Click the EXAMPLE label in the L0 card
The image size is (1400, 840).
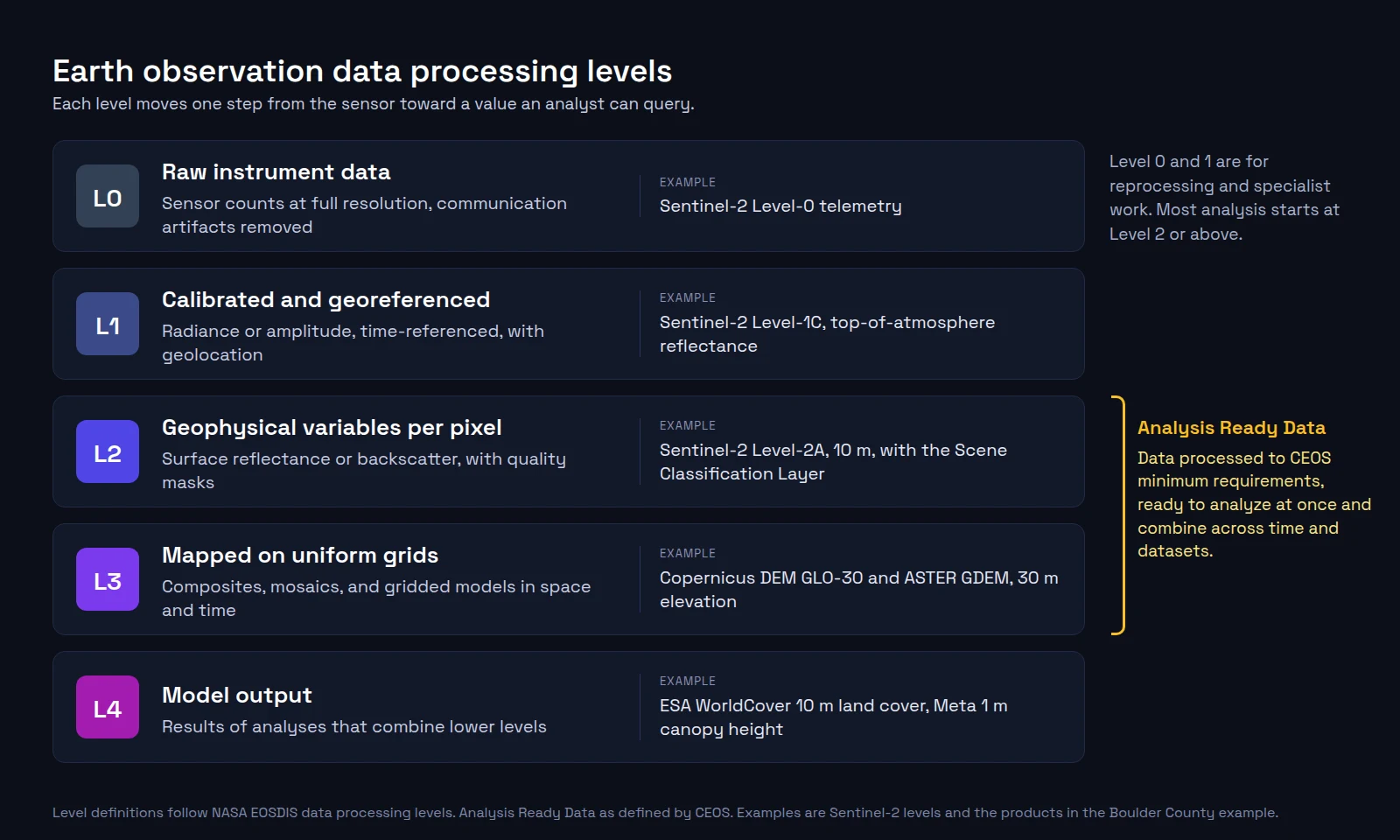(x=688, y=182)
